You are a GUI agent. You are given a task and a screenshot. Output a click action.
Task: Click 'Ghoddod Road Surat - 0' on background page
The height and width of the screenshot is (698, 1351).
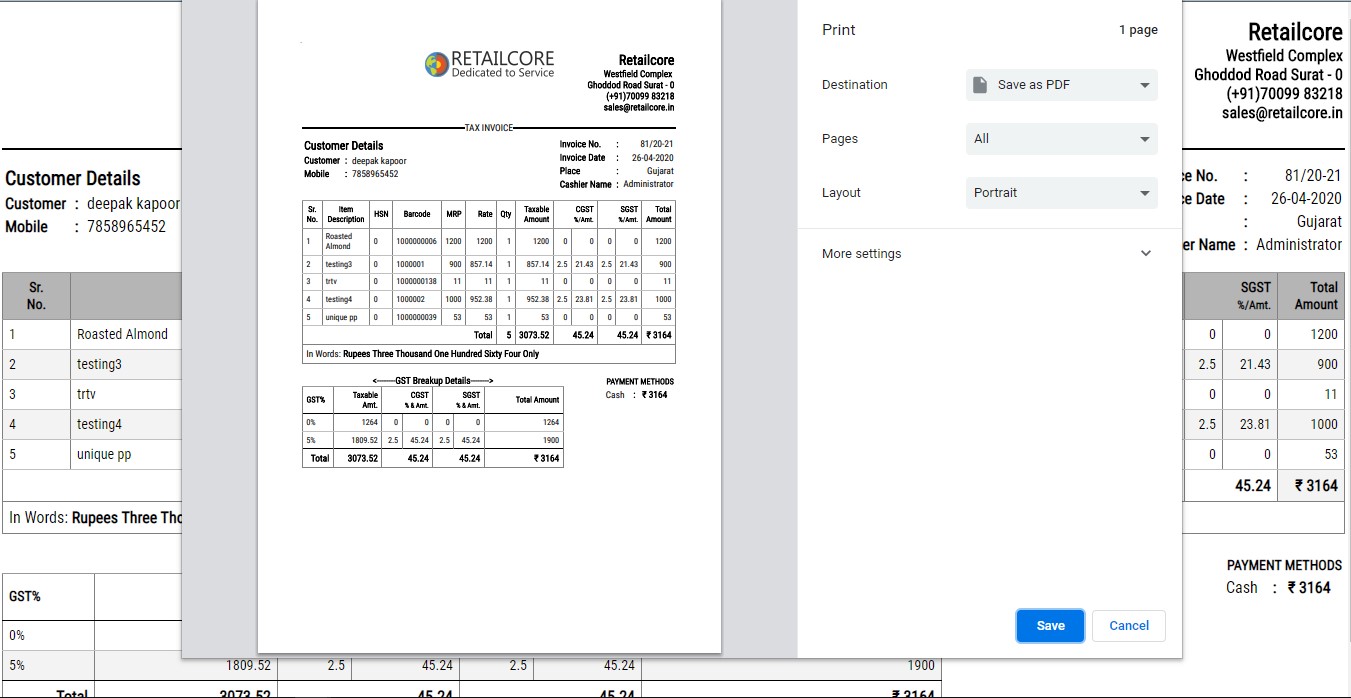point(1268,75)
